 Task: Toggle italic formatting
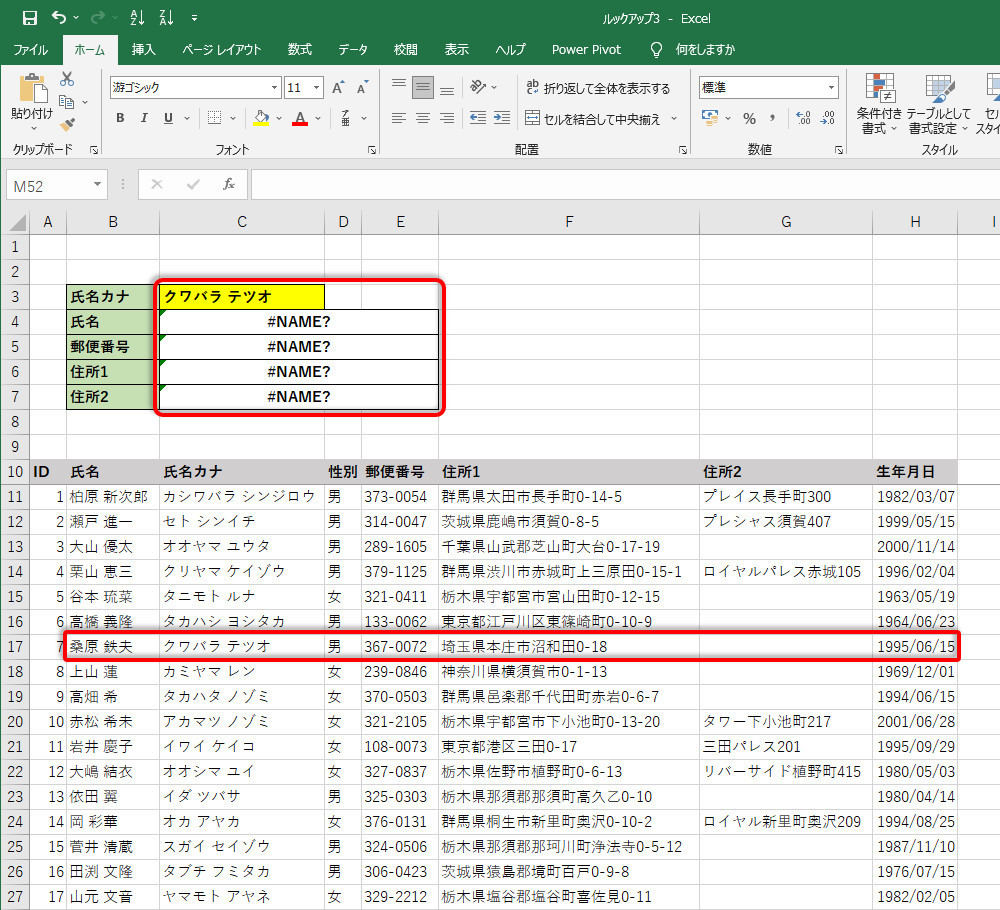144,118
